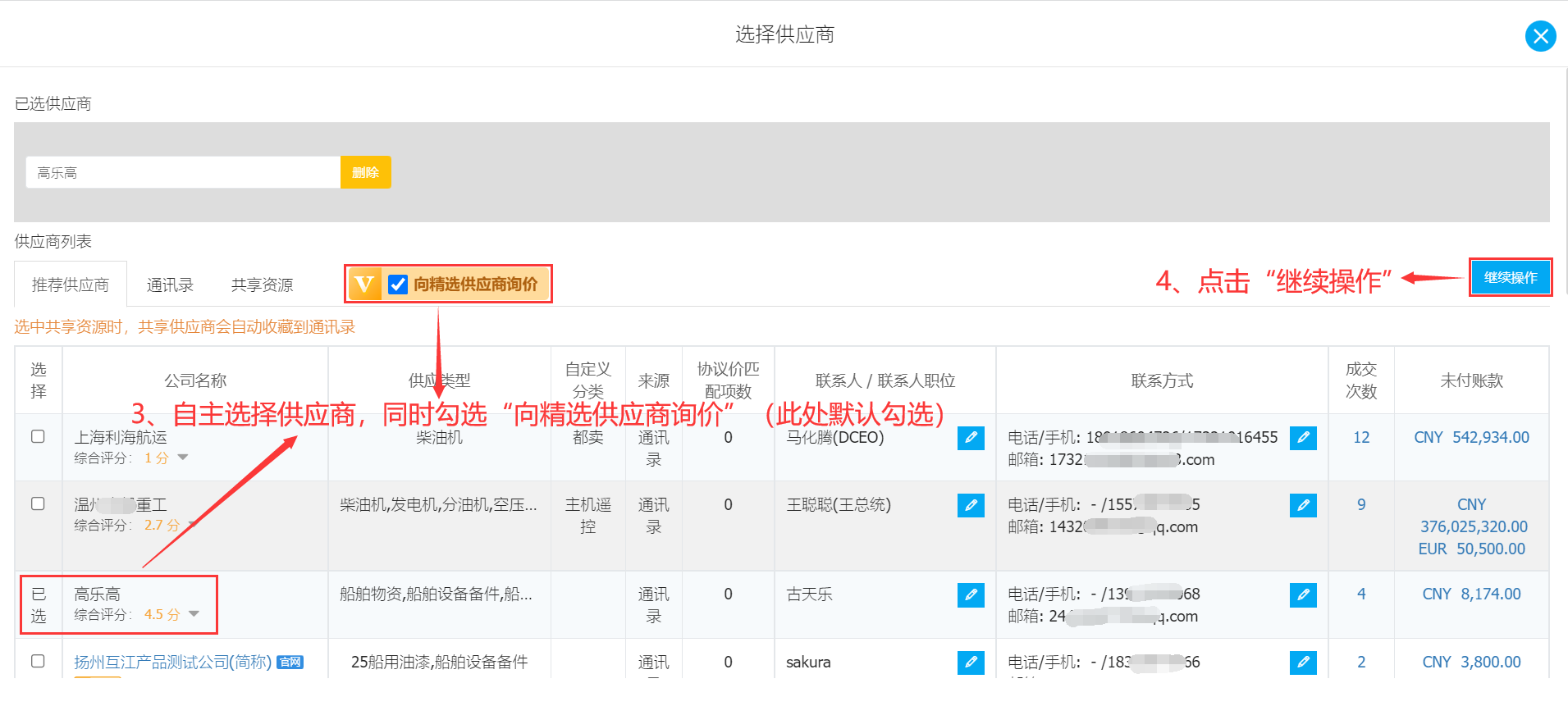Open deal count 4 link
This screenshot has height=706, width=1568.
coord(1361,594)
